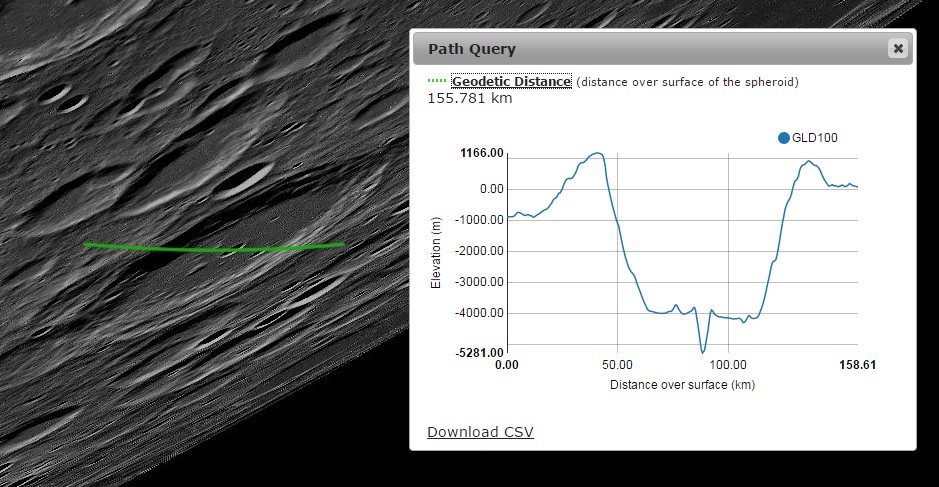Click the -5281.00 minimum elevation label
The image size is (939, 487).
480,352
